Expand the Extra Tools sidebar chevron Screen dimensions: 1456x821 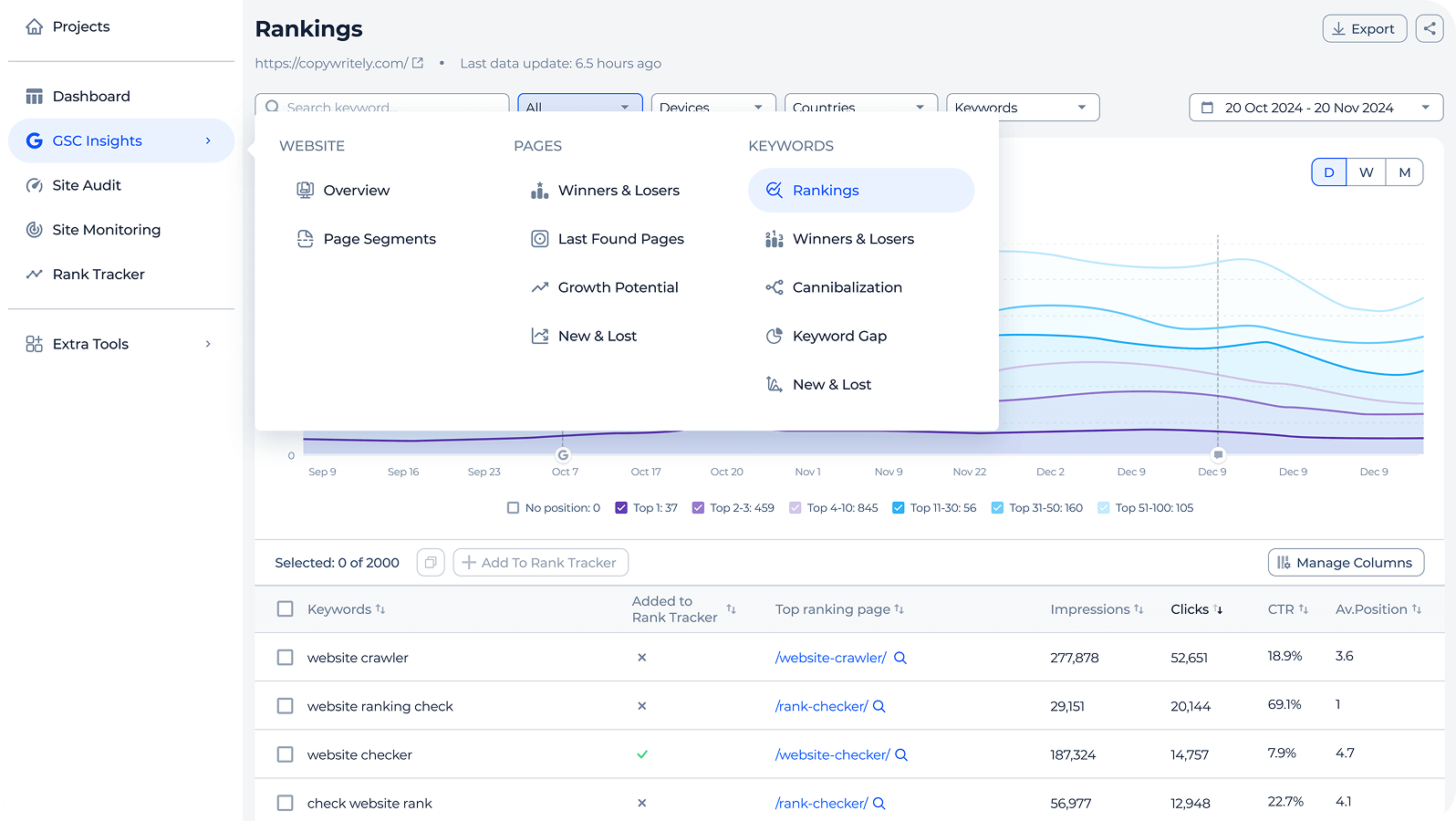pyautogui.click(x=208, y=344)
